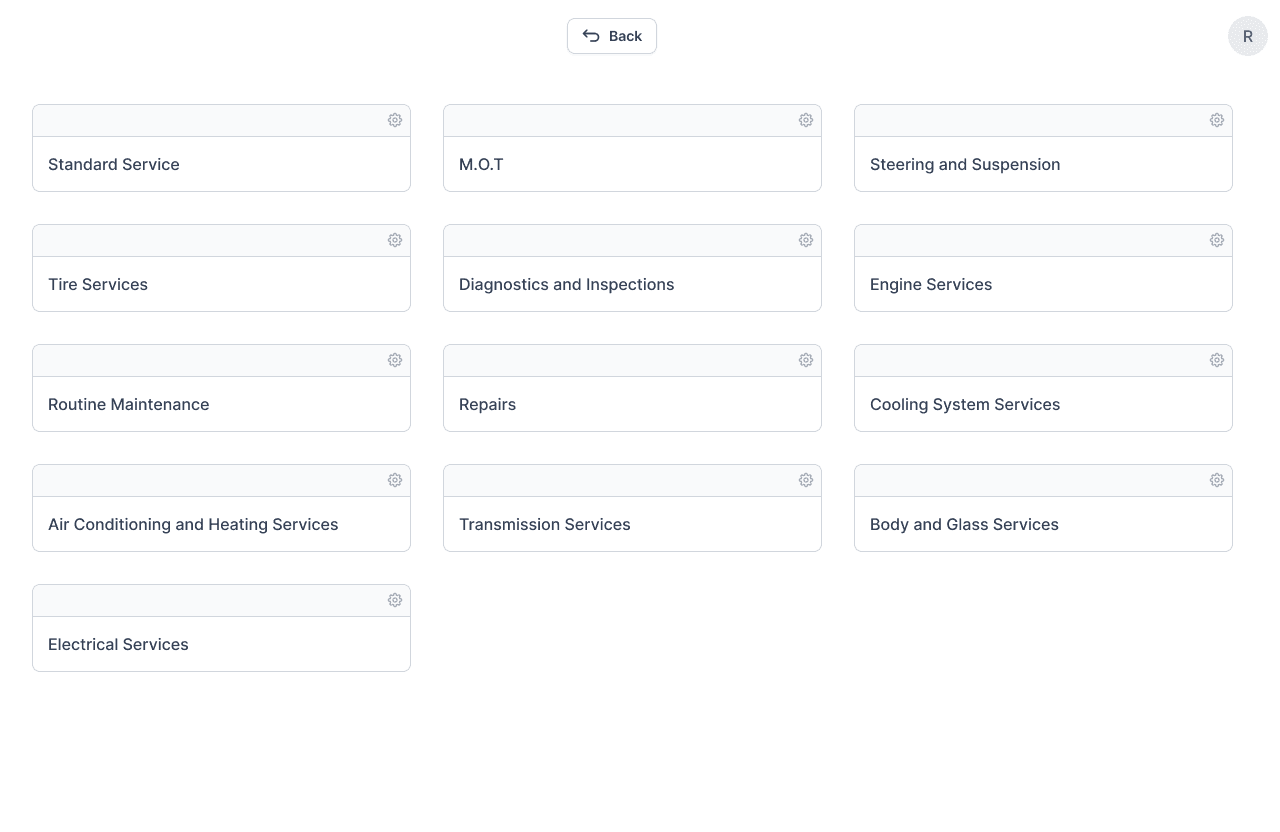
Task: Open settings gear for Air Conditioning and Heating
Action: point(395,480)
